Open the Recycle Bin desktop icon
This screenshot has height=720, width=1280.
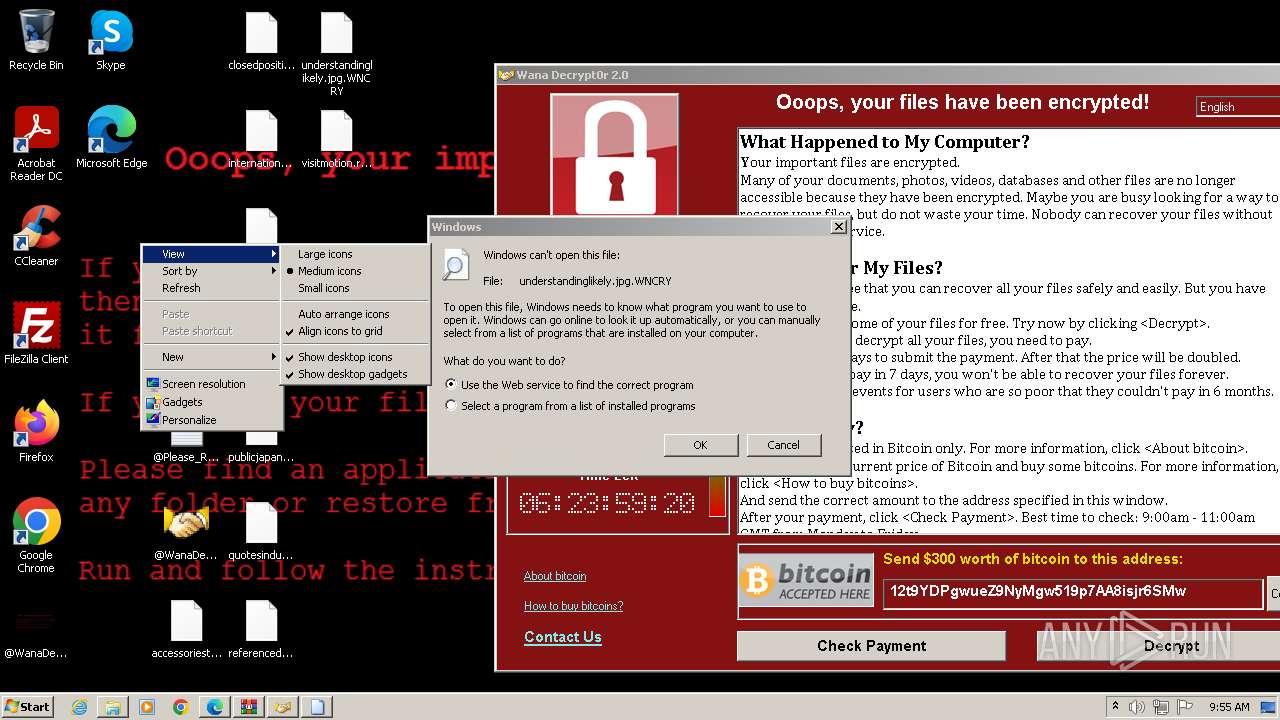pos(36,40)
